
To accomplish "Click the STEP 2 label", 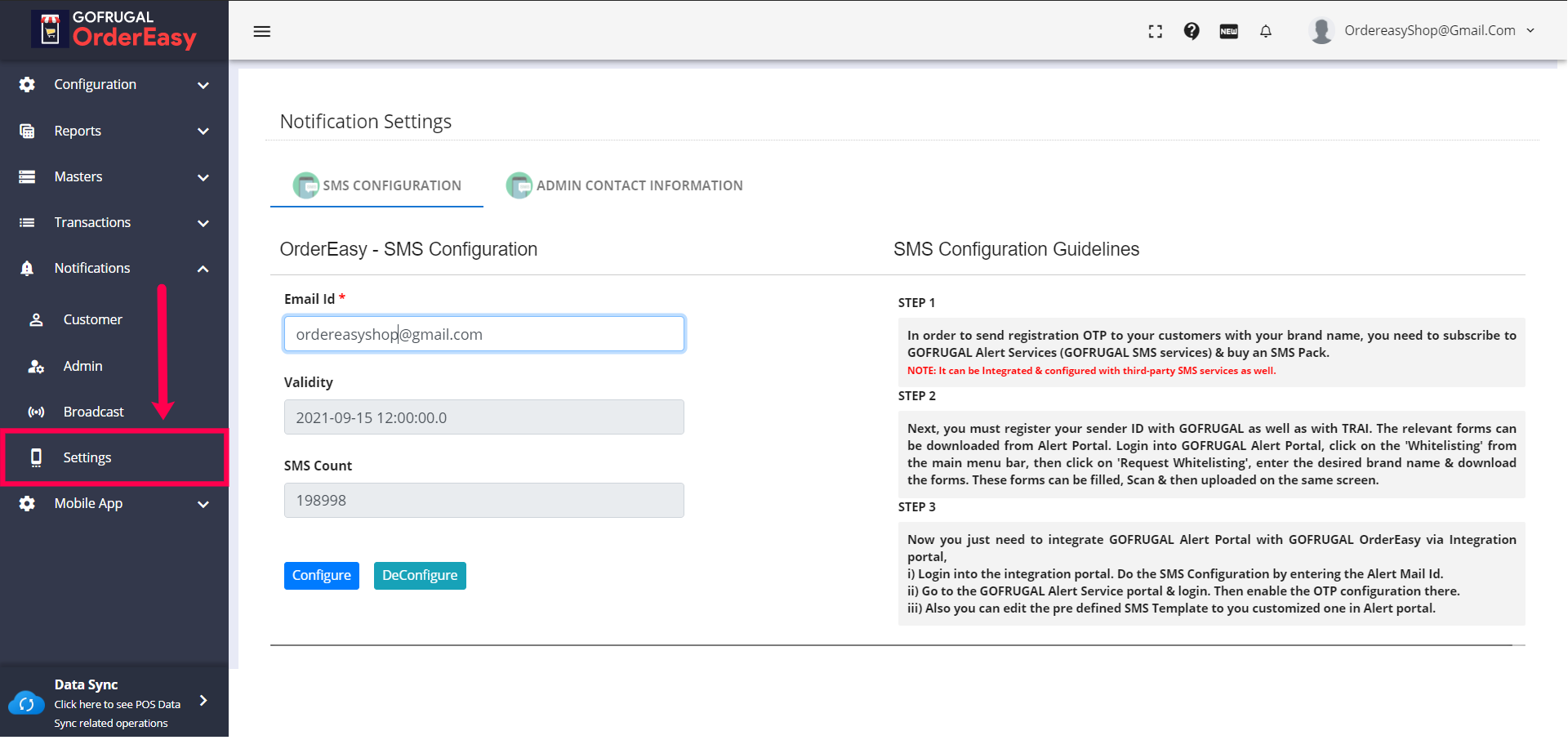I will 917,395.
